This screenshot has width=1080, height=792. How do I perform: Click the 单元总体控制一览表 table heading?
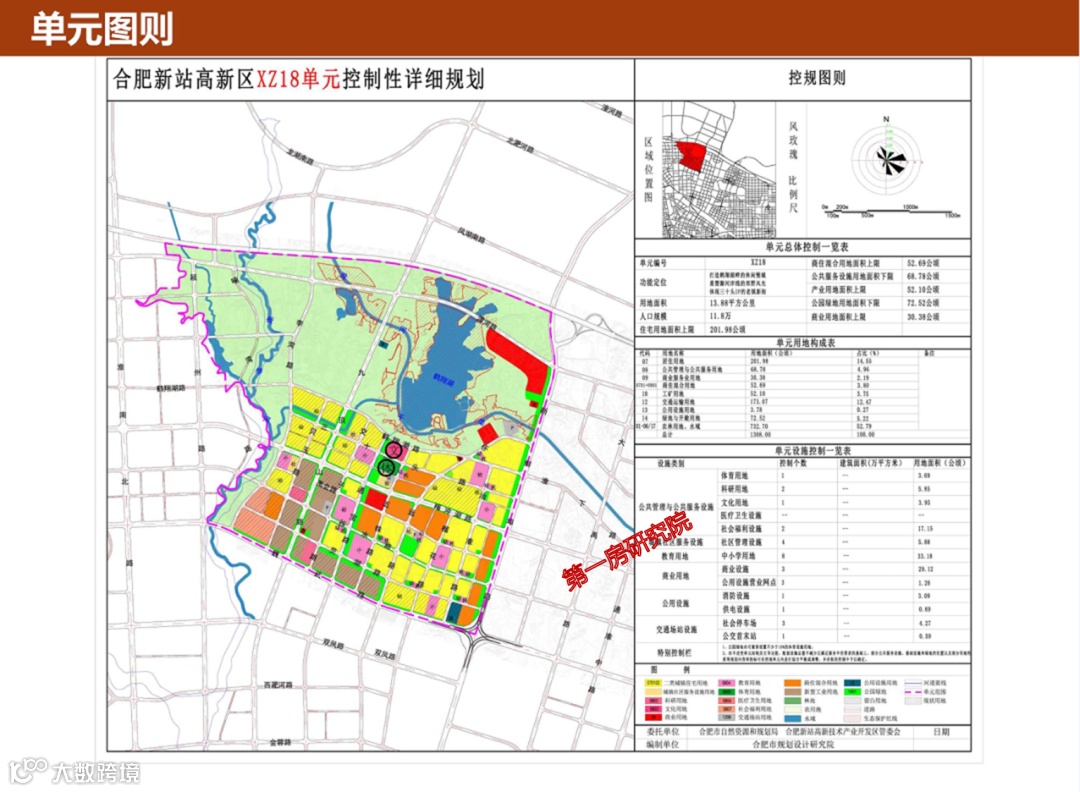(x=807, y=247)
